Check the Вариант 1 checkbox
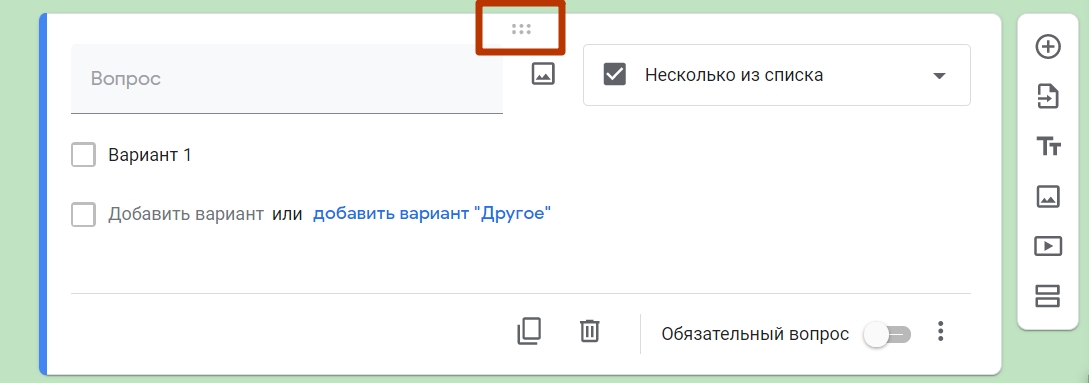Screen dimensions: 1089x383 83,155
